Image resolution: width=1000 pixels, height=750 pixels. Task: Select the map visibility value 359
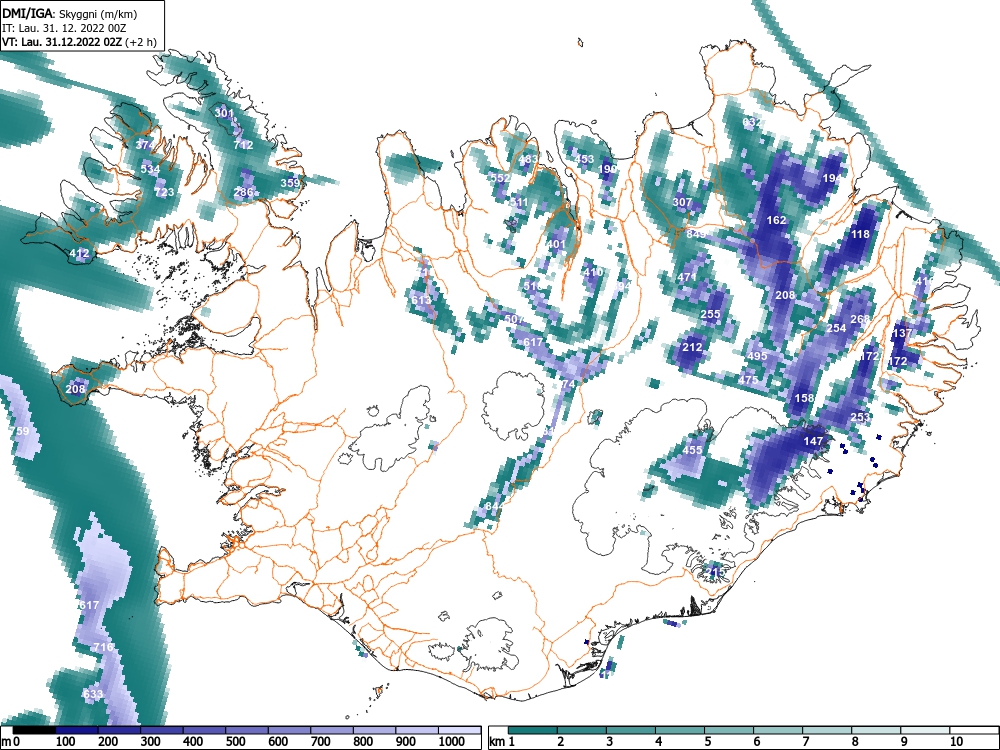[290, 183]
